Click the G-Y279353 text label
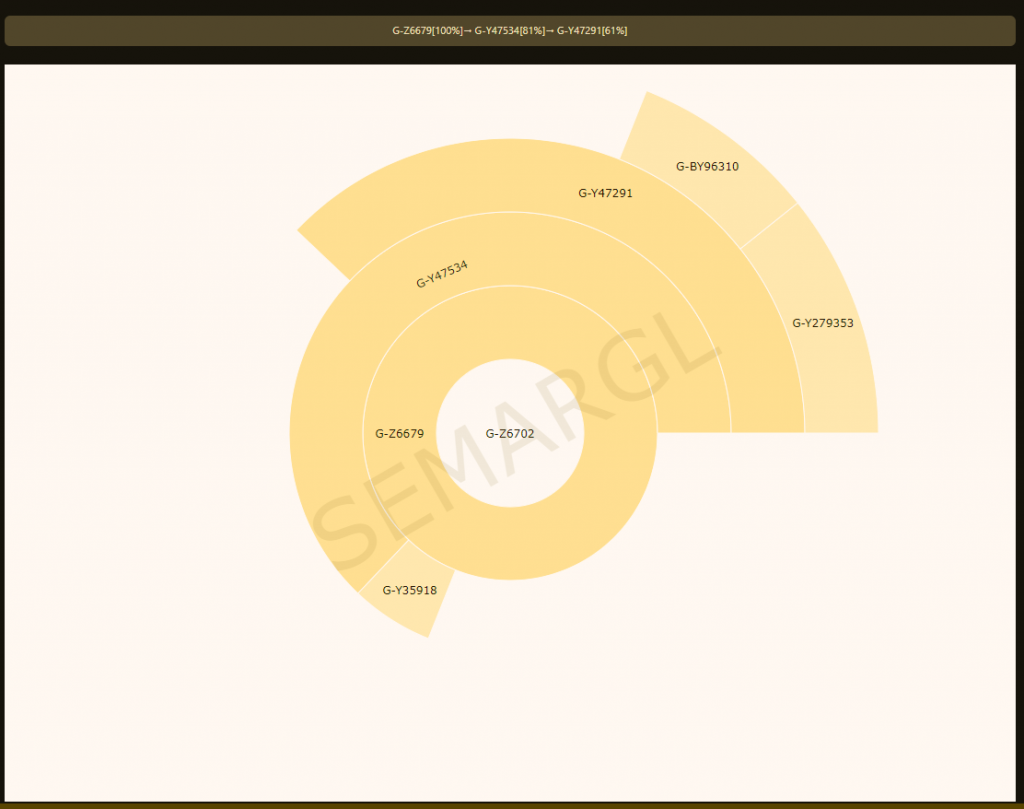This screenshot has height=809, width=1024. point(823,323)
